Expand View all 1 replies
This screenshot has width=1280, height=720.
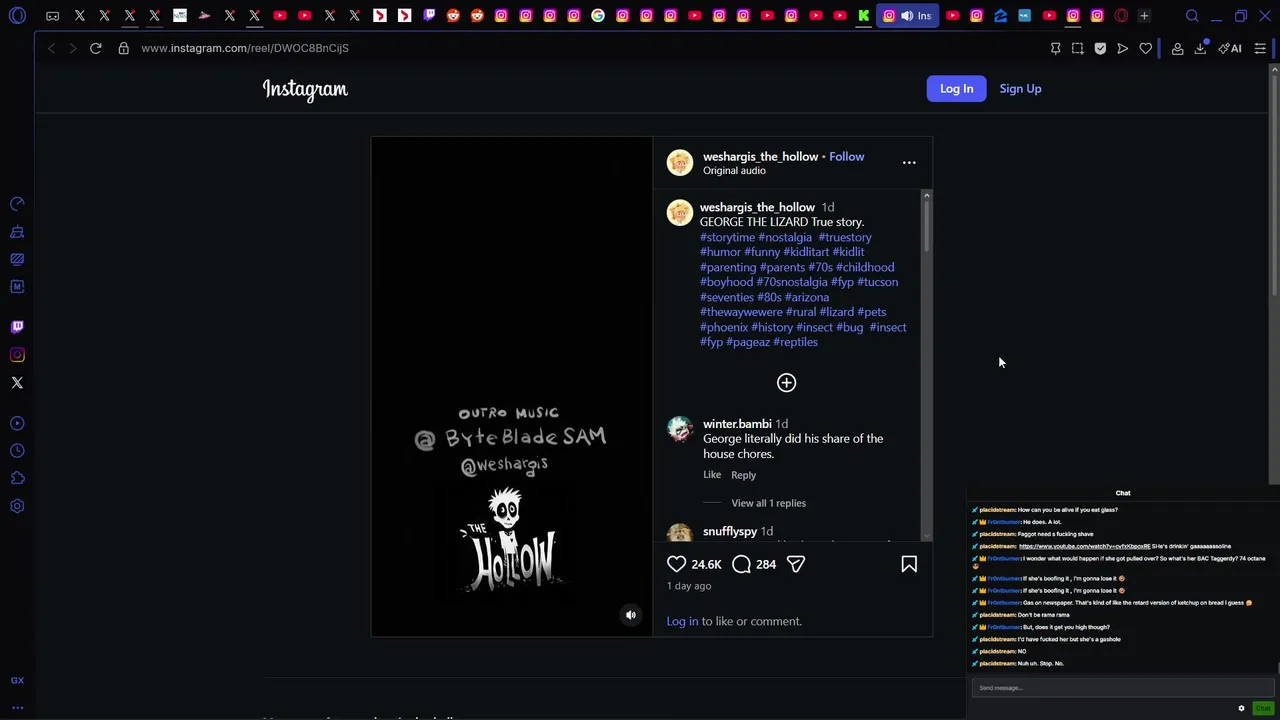point(768,503)
